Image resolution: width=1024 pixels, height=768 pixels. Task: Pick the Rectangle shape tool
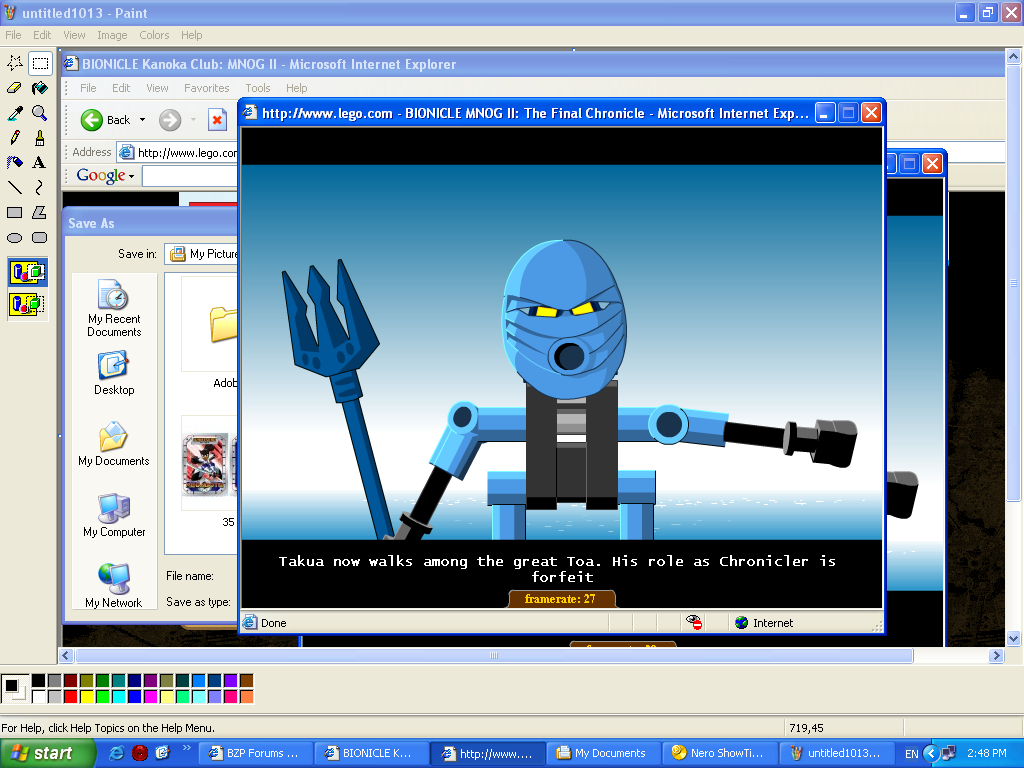tap(15, 212)
